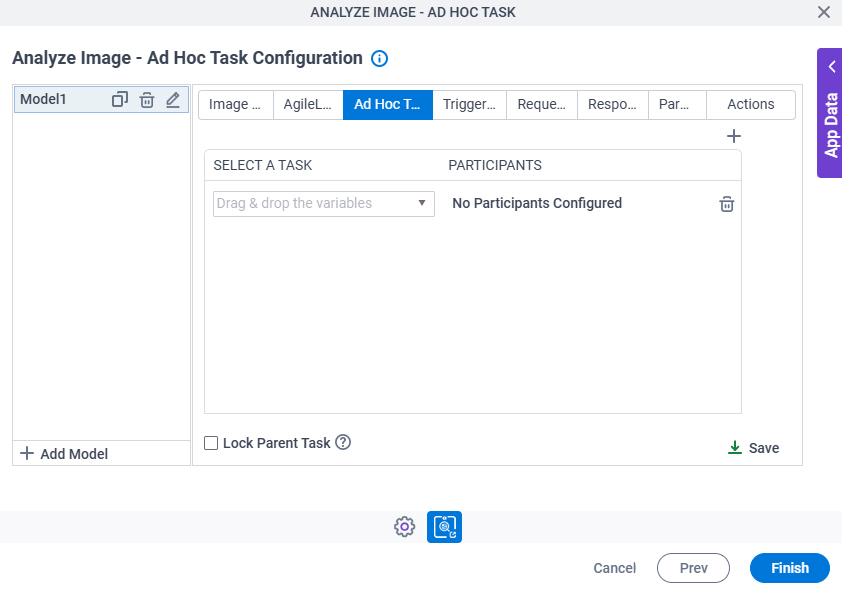Open Lock Parent Task help

click(343, 442)
